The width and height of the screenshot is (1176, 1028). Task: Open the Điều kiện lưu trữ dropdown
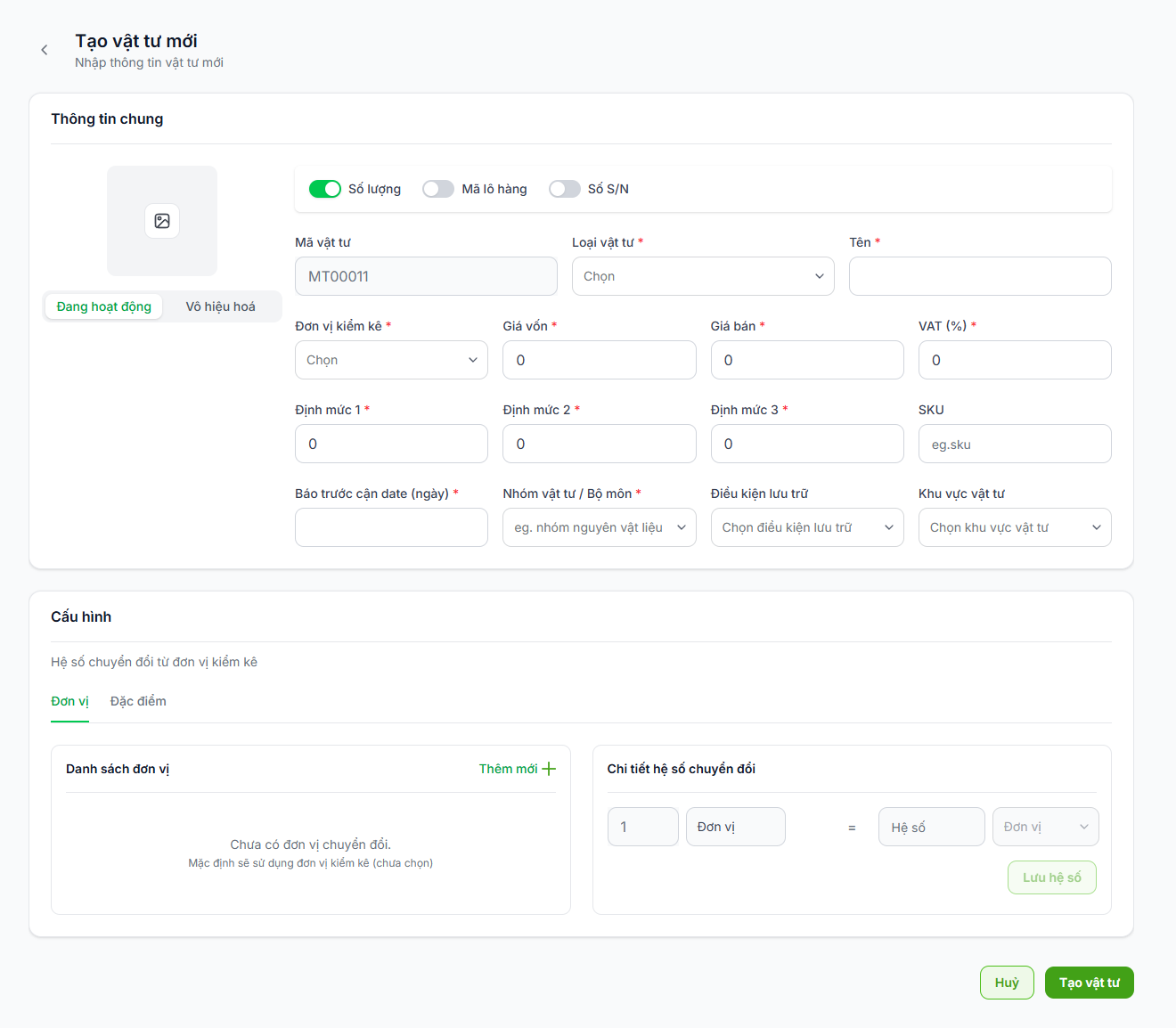point(807,527)
